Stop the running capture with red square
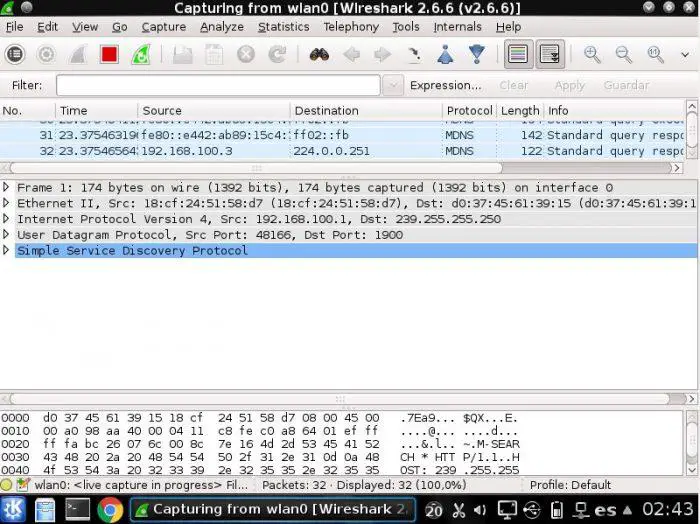The width and height of the screenshot is (700, 524). [x=109, y=54]
